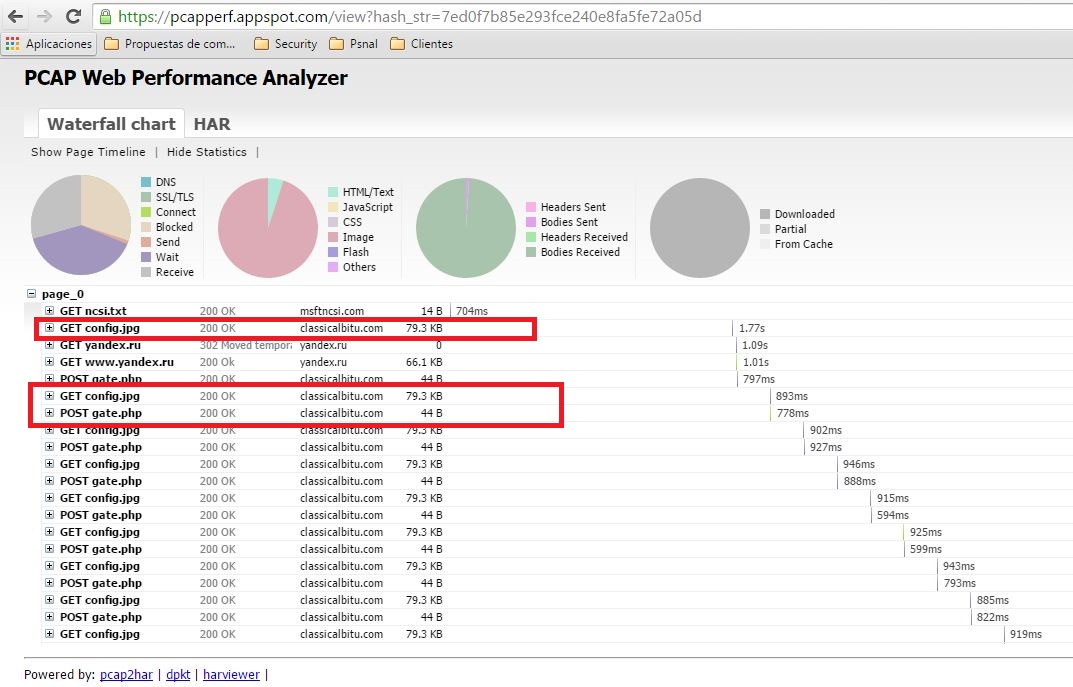Image resolution: width=1073 pixels, height=687 pixels.
Task: Select the Waterfall chart tab
Action: (x=111, y=124)
